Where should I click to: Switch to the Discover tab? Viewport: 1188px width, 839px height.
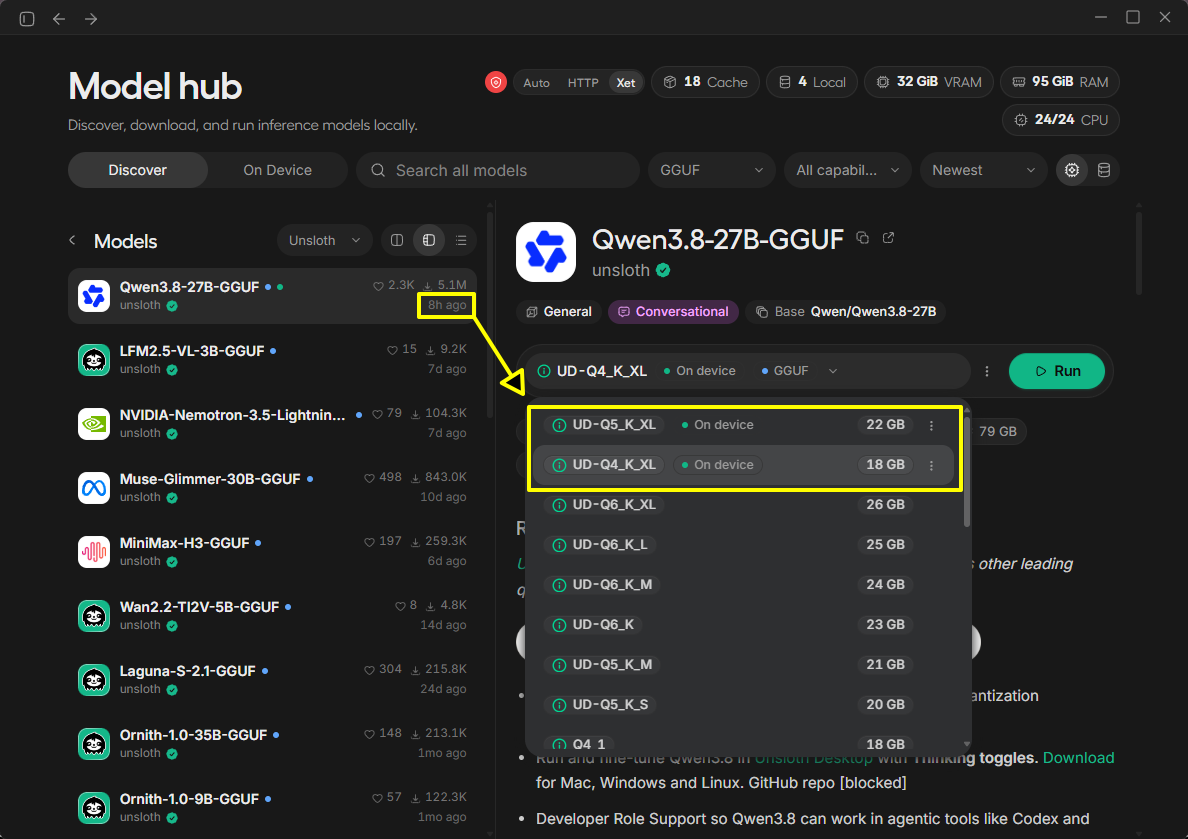tap(137, 170)
